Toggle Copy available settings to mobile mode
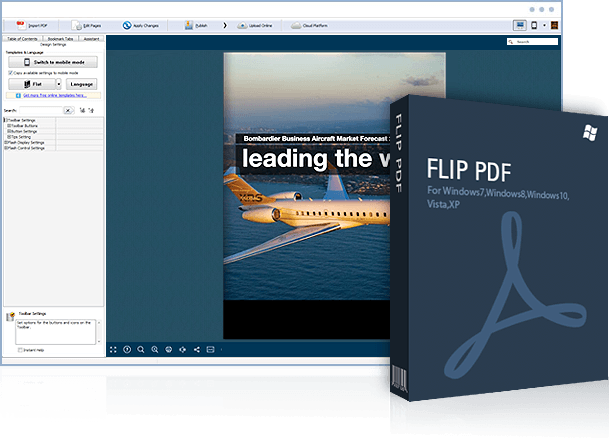Image resolution: width=612 pixels, height=442 pixels. point(11,73)
